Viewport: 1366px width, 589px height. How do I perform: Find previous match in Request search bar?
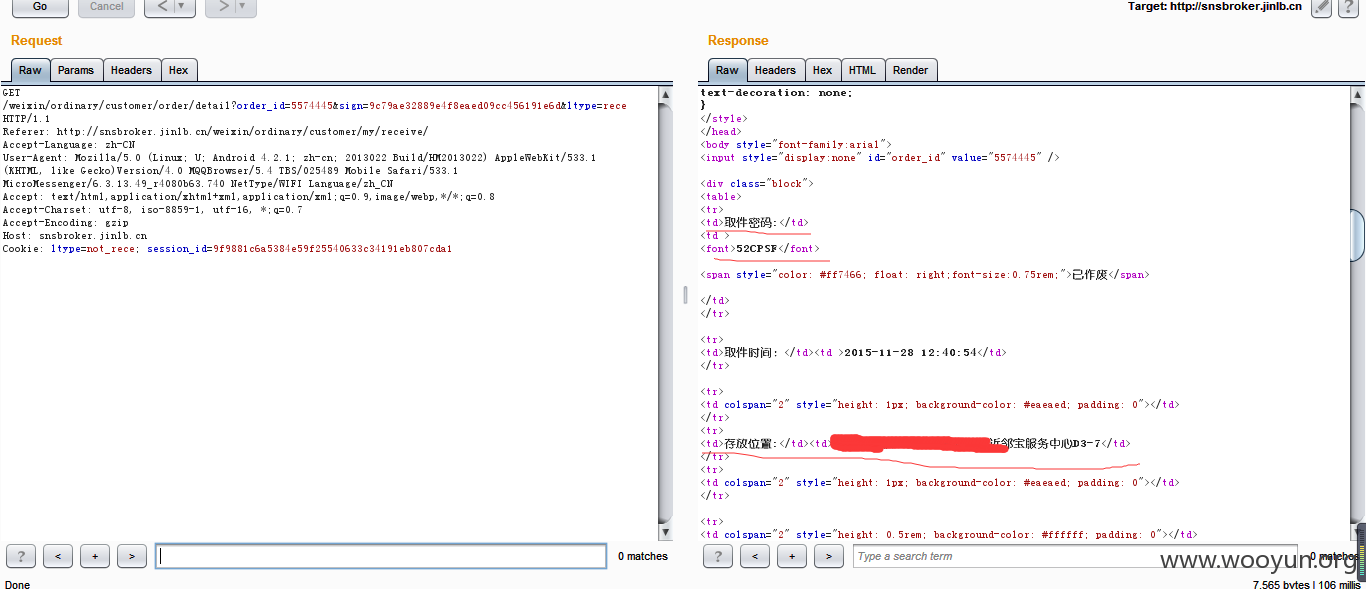tap(58, 556)
